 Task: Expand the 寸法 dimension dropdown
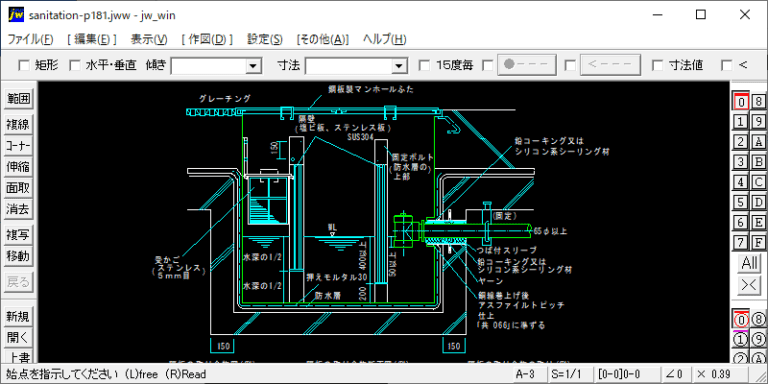coord(400,66)
